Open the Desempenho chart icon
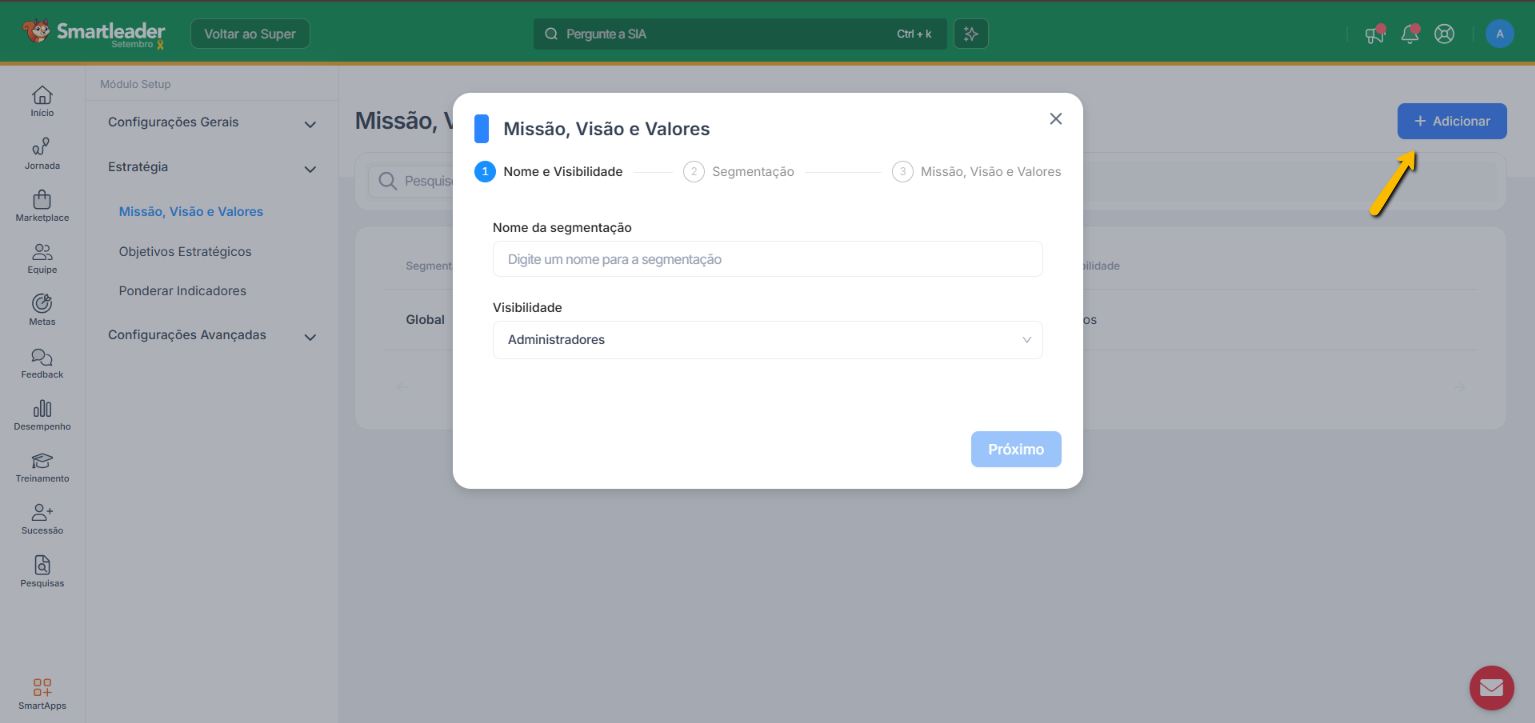 42,409
